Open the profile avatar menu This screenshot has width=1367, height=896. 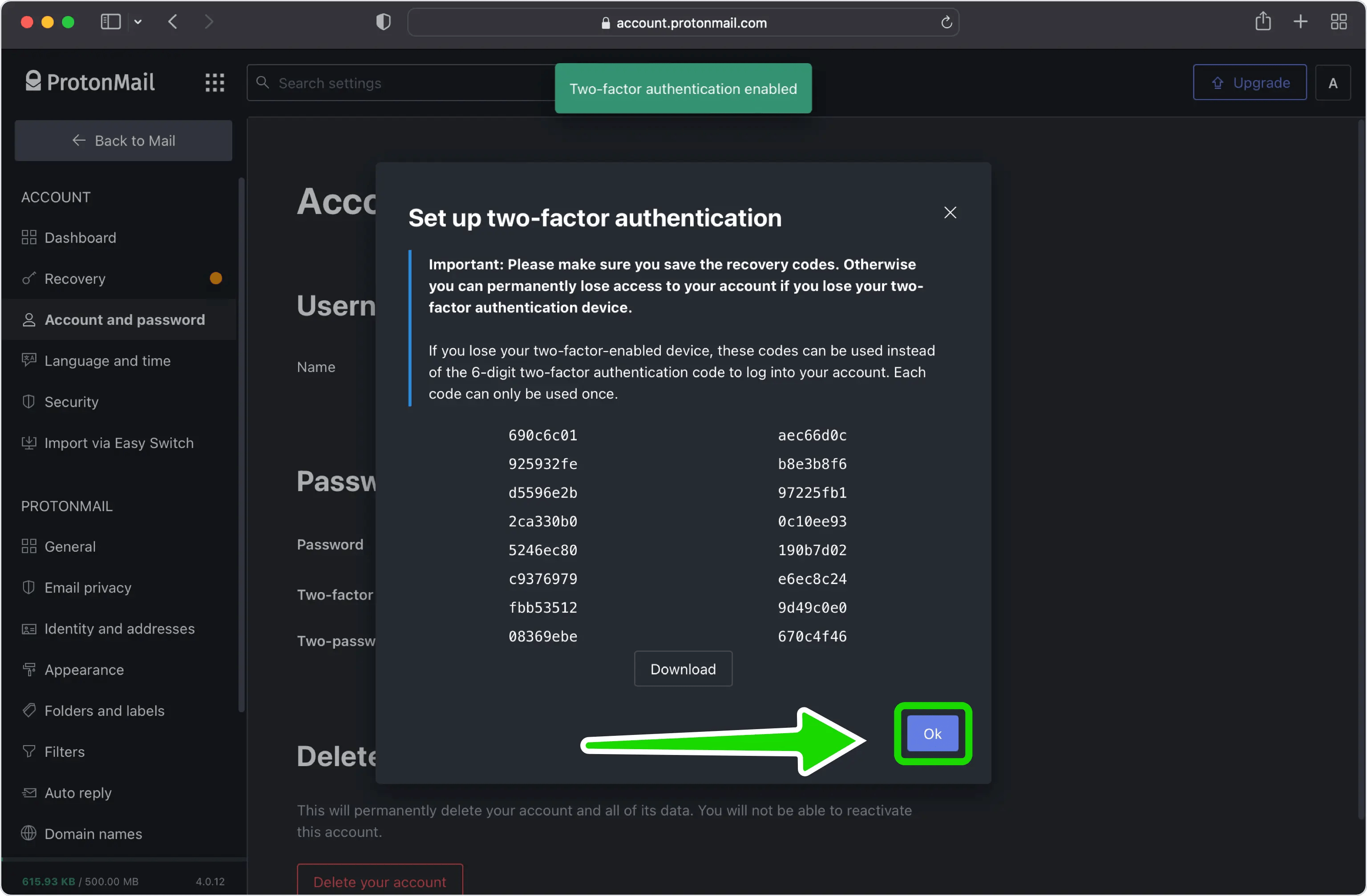[1333, 82]
